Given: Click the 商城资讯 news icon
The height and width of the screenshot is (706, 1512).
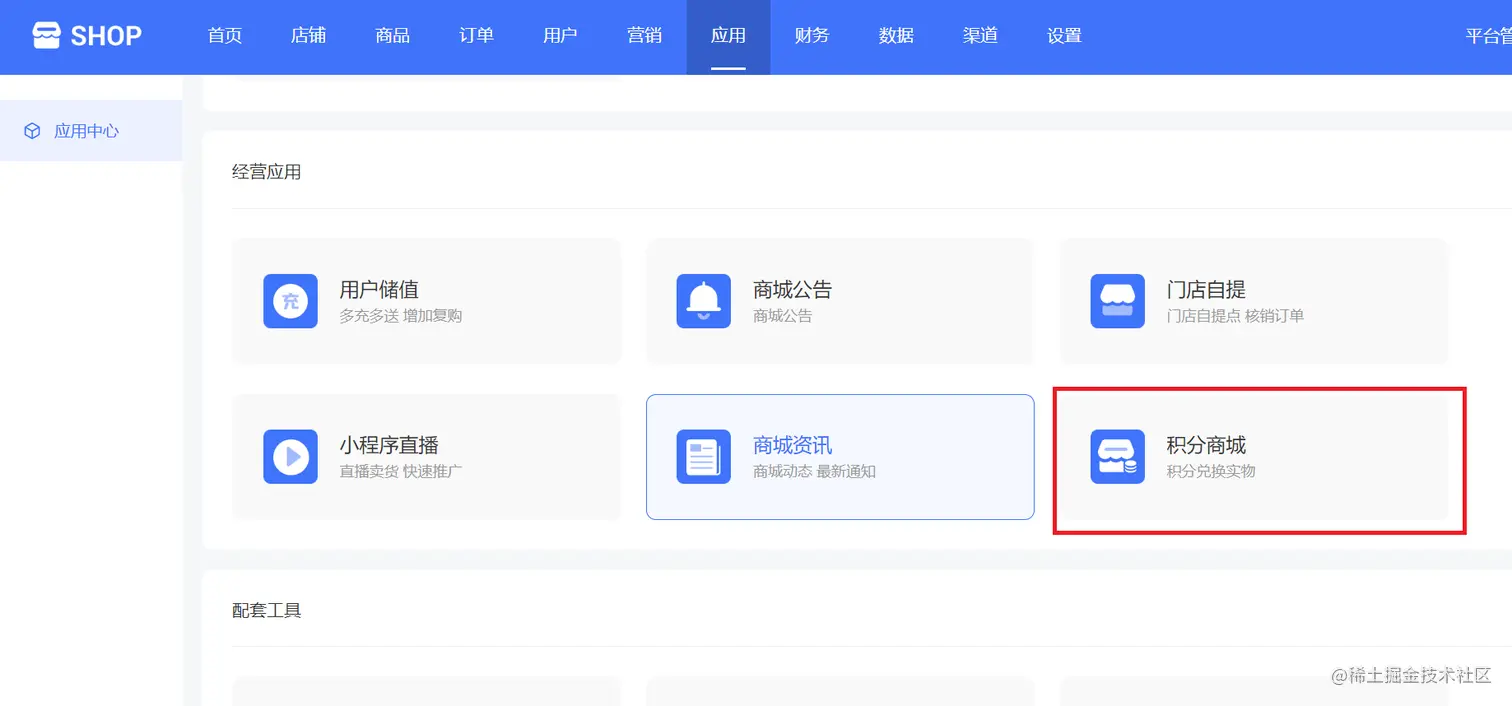Looking at the screenshot, I should [704, 457].
